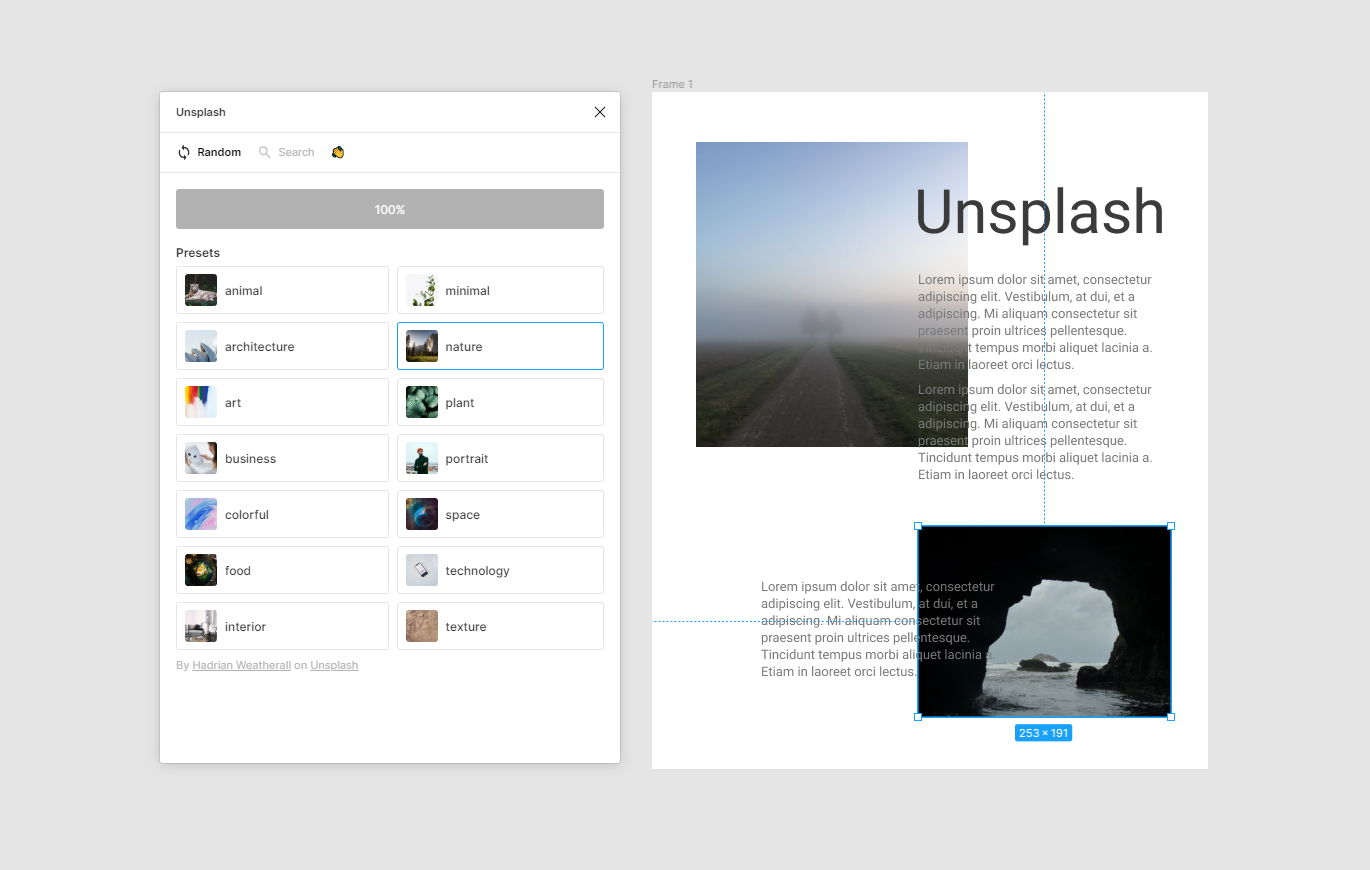The width and height of the screenshot is (1370, 870).
Task: Select the art preset
Action: tap(282, 402)
